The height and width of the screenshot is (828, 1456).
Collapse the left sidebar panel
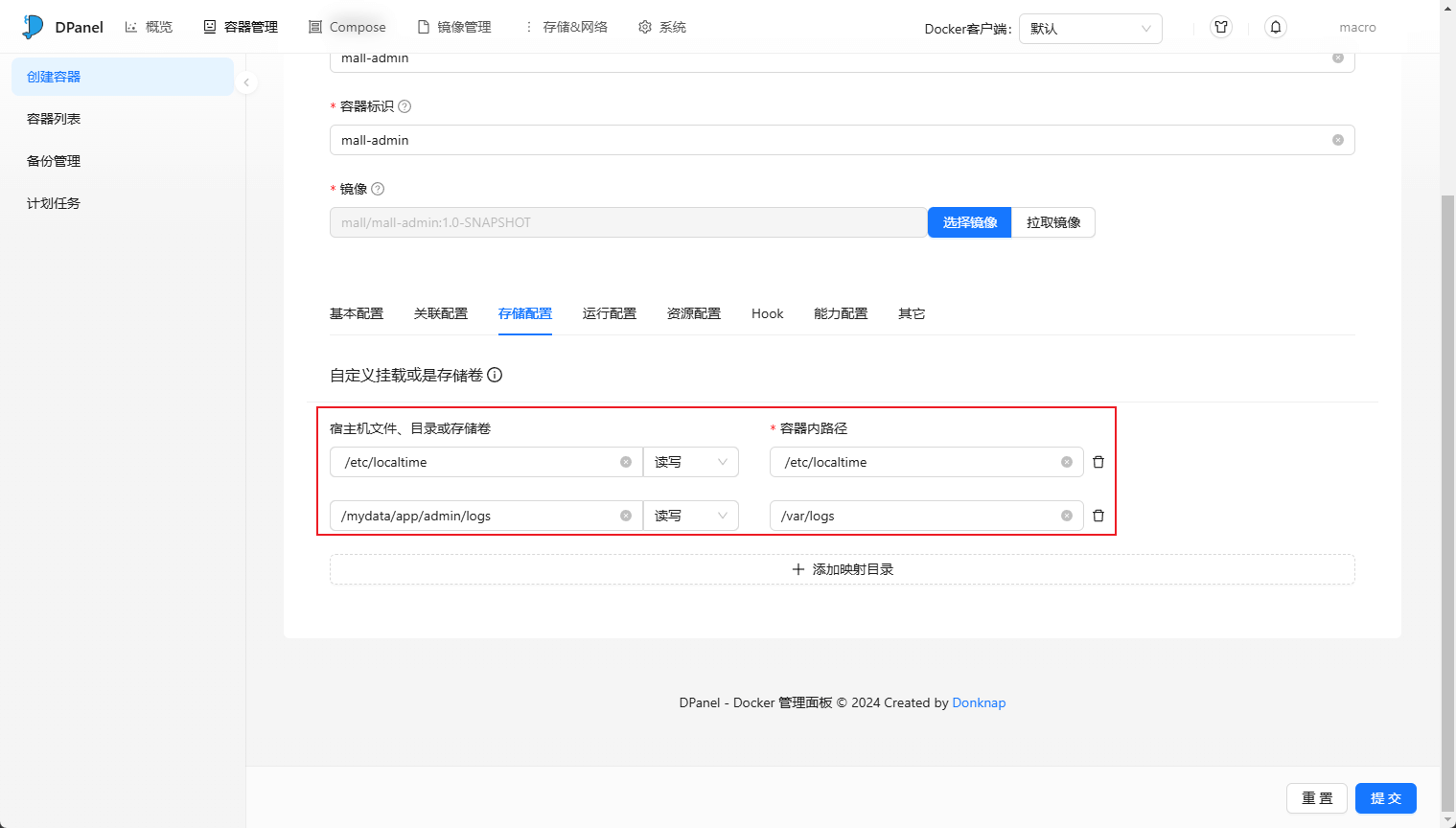click(246, 82)
